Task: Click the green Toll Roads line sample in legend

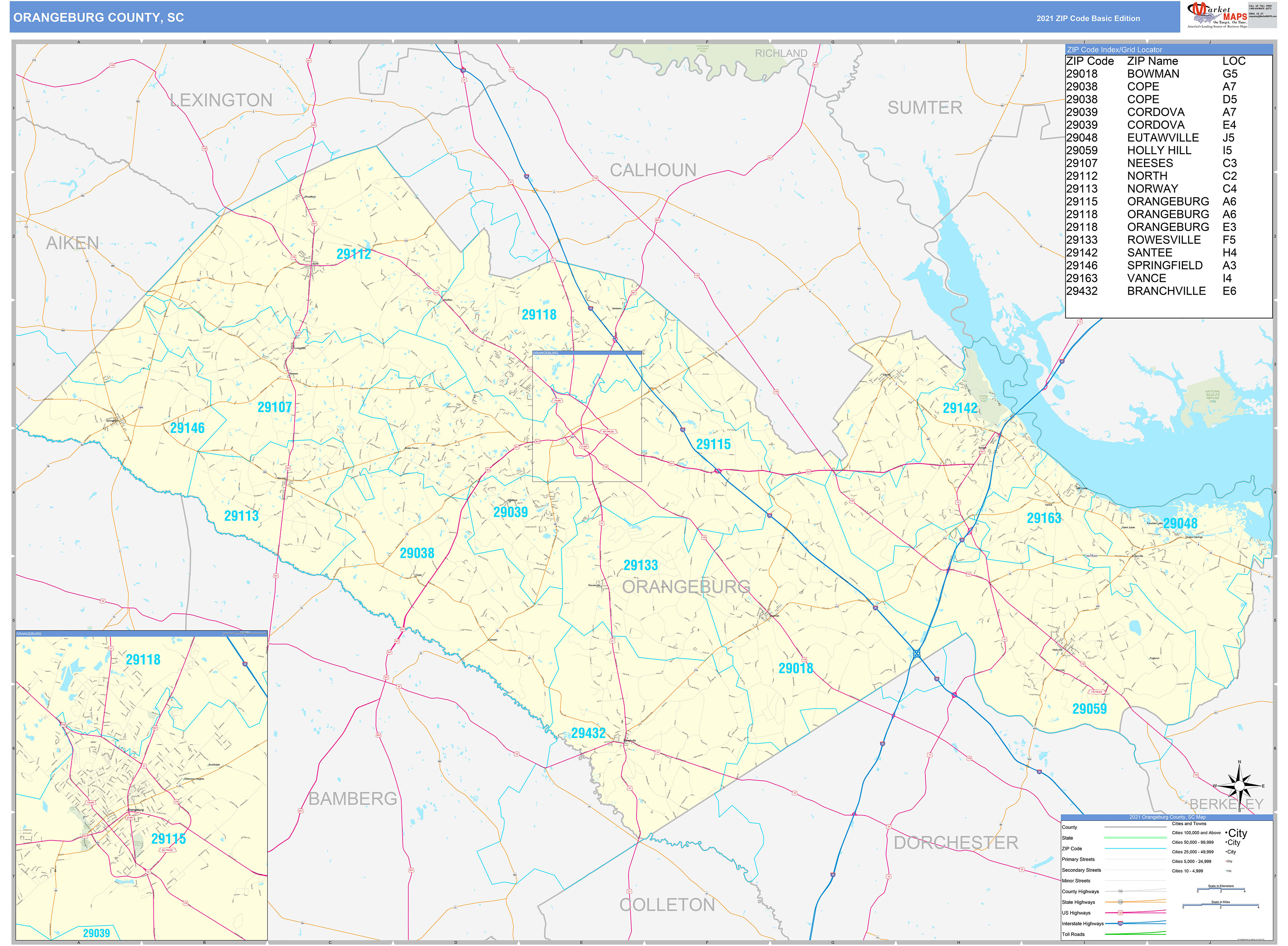Action: (1135, 934)
